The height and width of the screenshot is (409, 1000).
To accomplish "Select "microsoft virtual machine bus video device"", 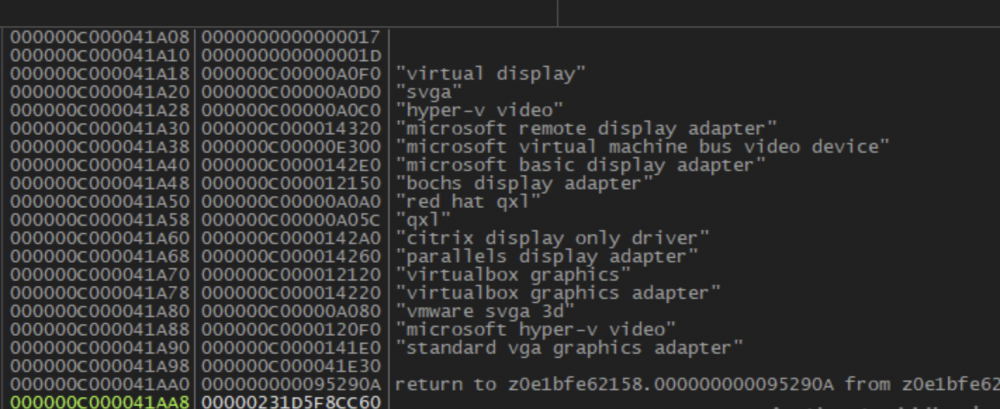I will click(642, 147).
